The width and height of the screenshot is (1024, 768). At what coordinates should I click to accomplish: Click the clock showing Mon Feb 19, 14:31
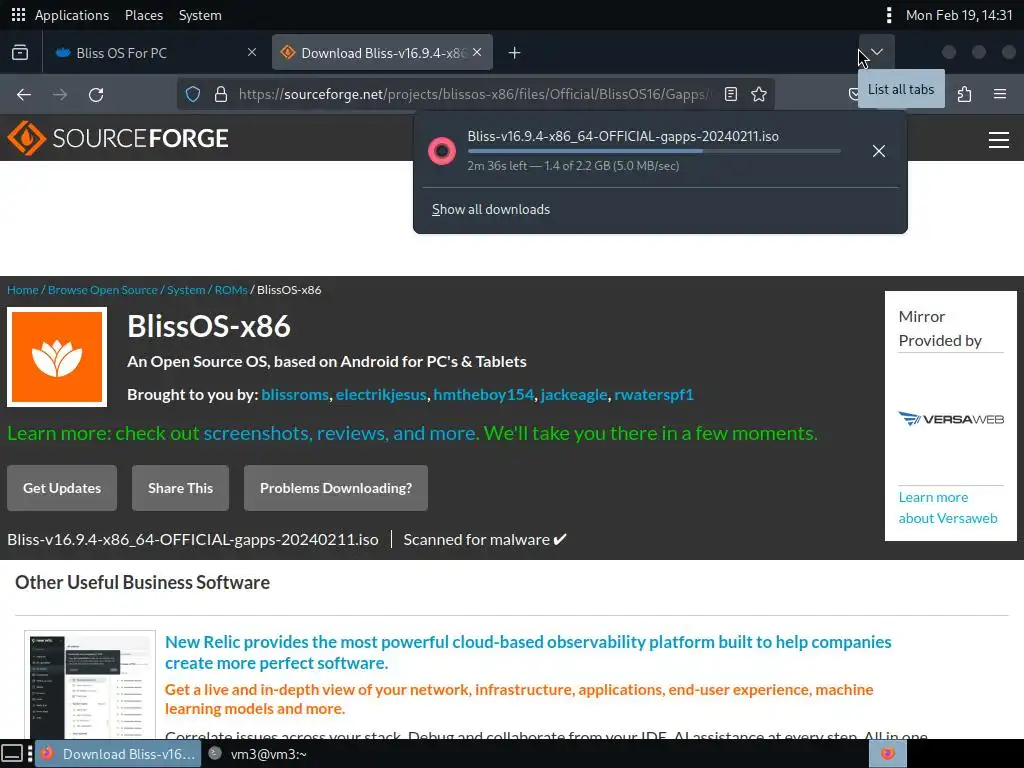(x=959, y=15)
